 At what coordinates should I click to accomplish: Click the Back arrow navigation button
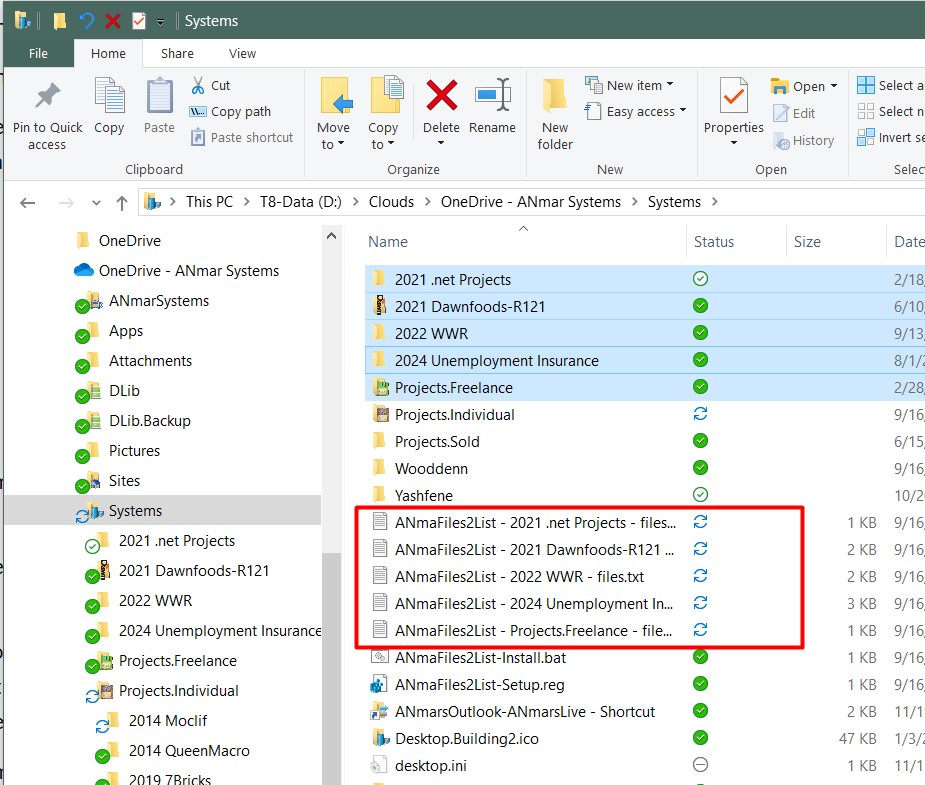click(x=28, y=202)
